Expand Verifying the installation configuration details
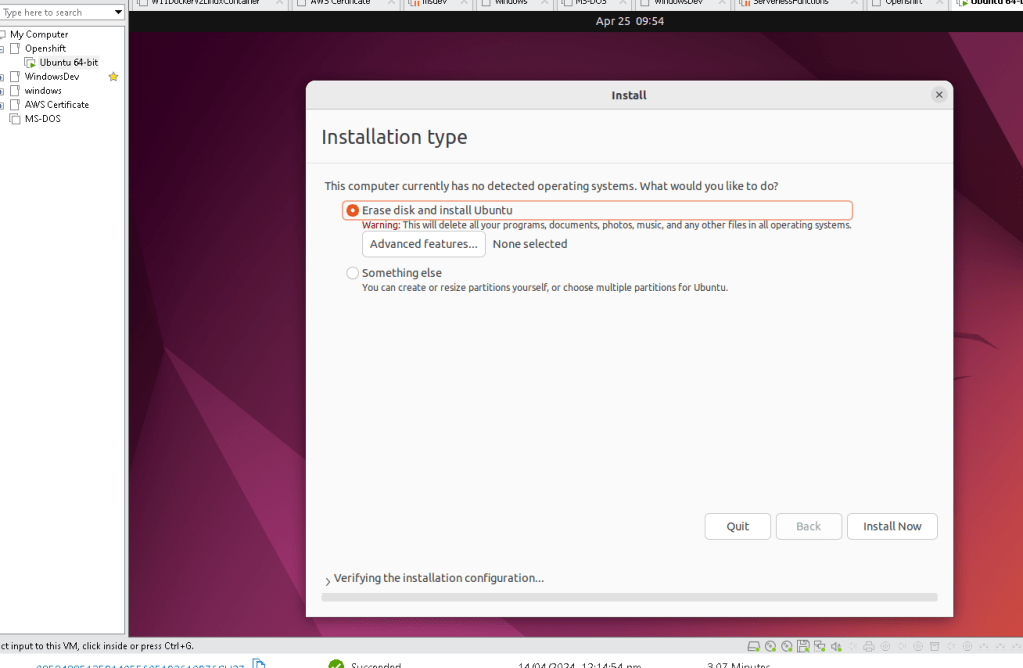The image size is (1023, 668). 328,581
